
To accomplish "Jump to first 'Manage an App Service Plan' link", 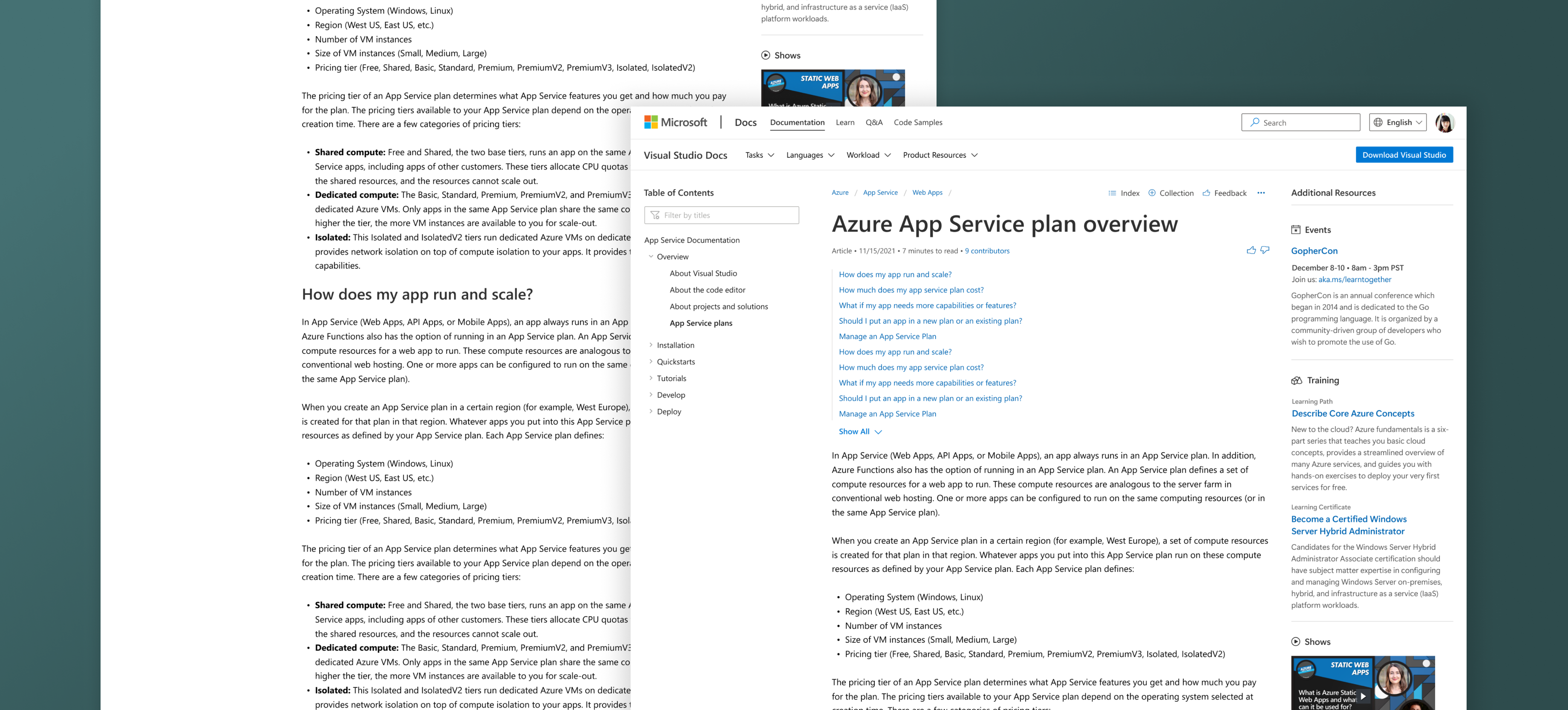I will click(x=888, y=337).
